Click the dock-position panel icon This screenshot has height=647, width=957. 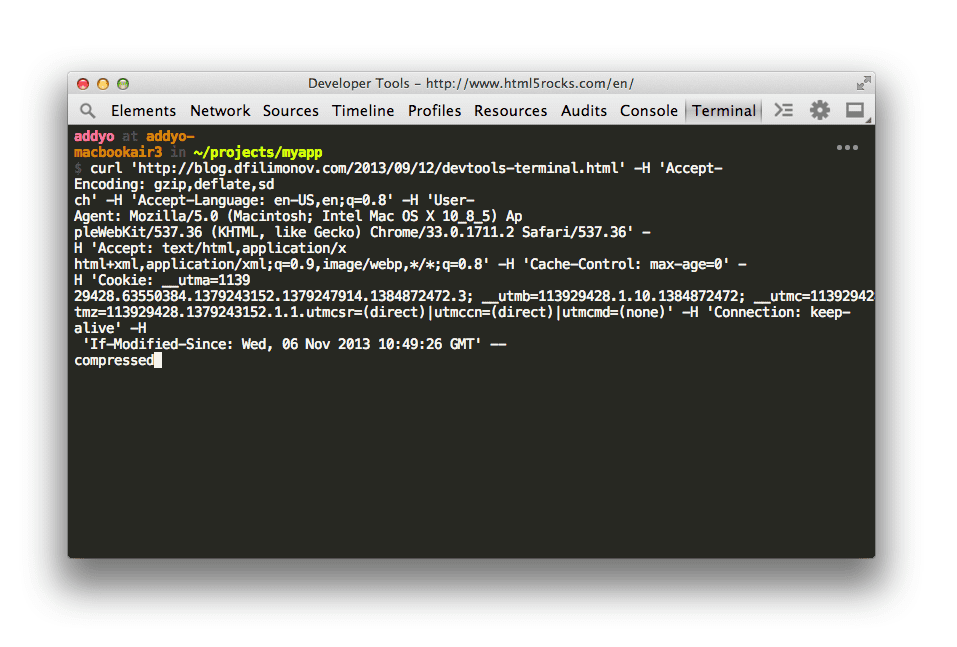[855, 110]
